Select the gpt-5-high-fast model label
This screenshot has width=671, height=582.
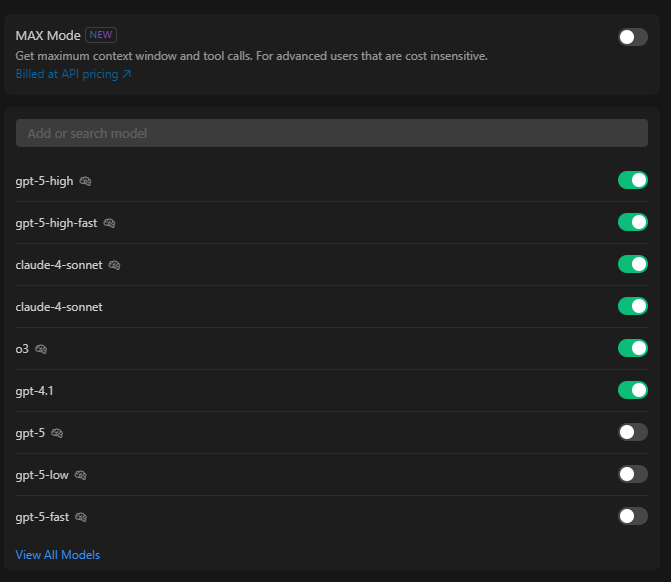[56, 223]
